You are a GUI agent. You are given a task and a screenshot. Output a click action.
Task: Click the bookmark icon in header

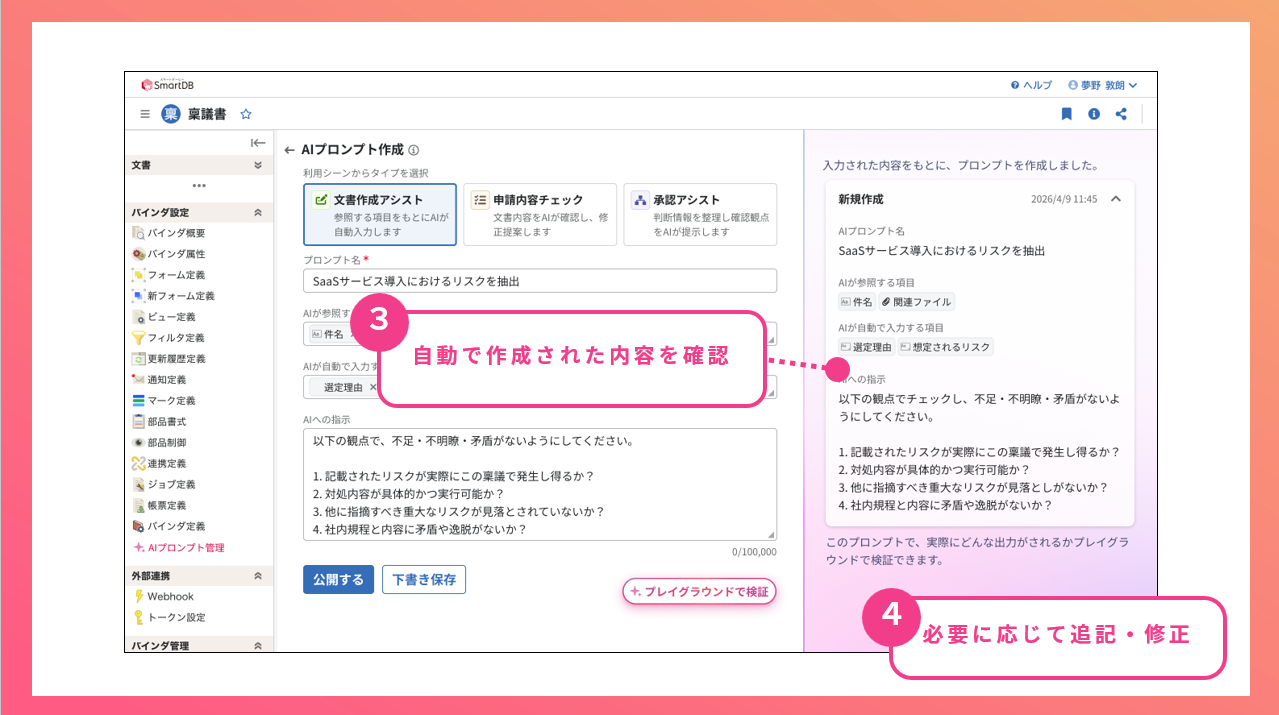click(x=1067, y=114)
